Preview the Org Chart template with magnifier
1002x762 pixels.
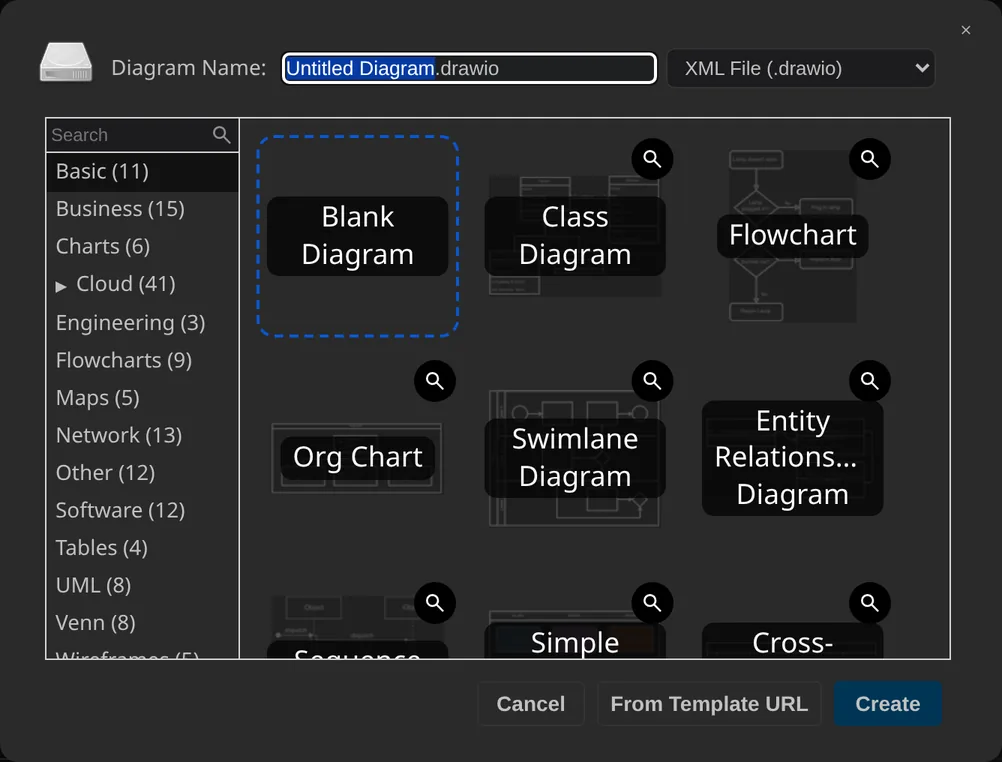pyautogui.click(x=435, y=381)
